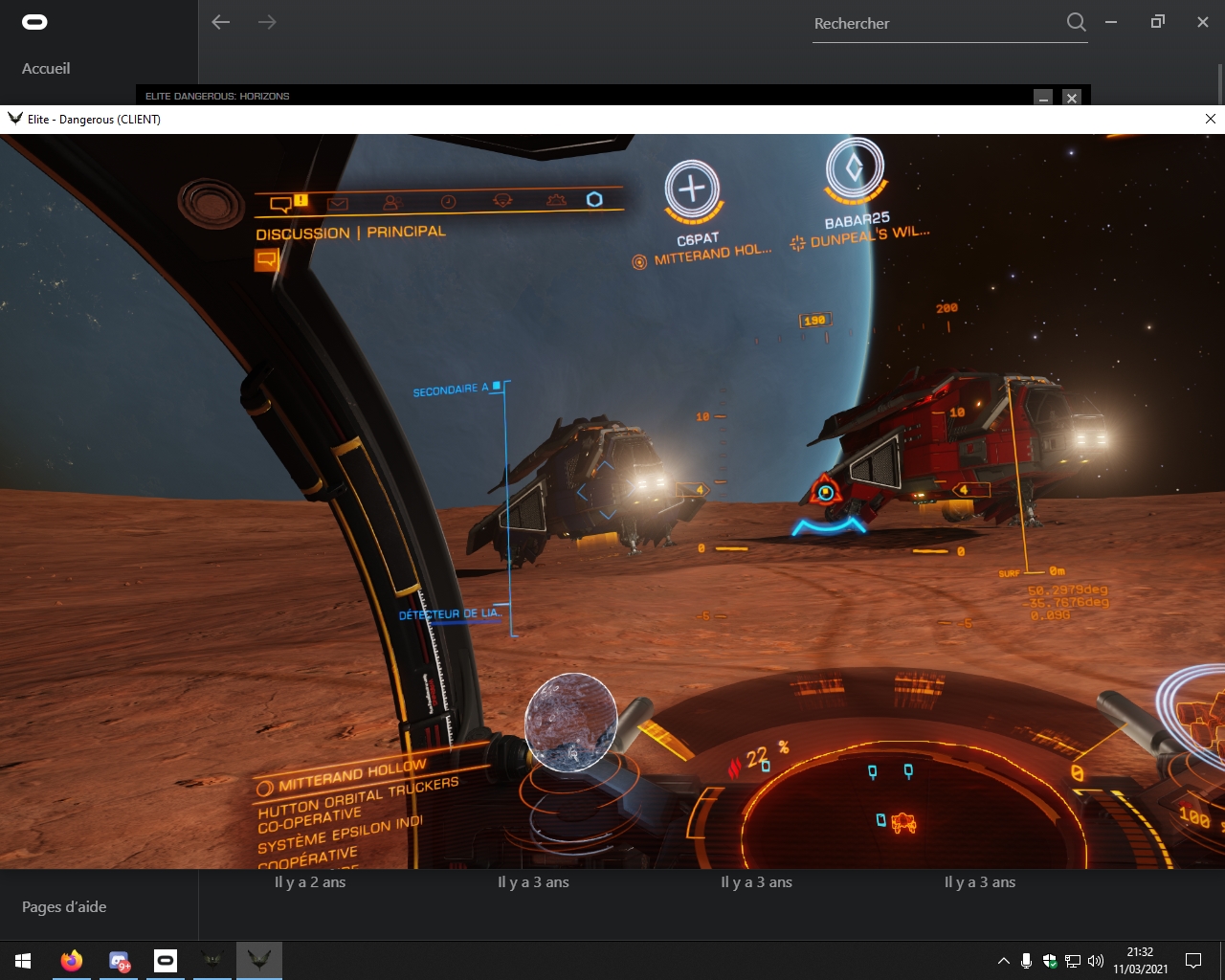Open the Windows Start menu
Screen dimensions: 1225x980
point(23,961)
